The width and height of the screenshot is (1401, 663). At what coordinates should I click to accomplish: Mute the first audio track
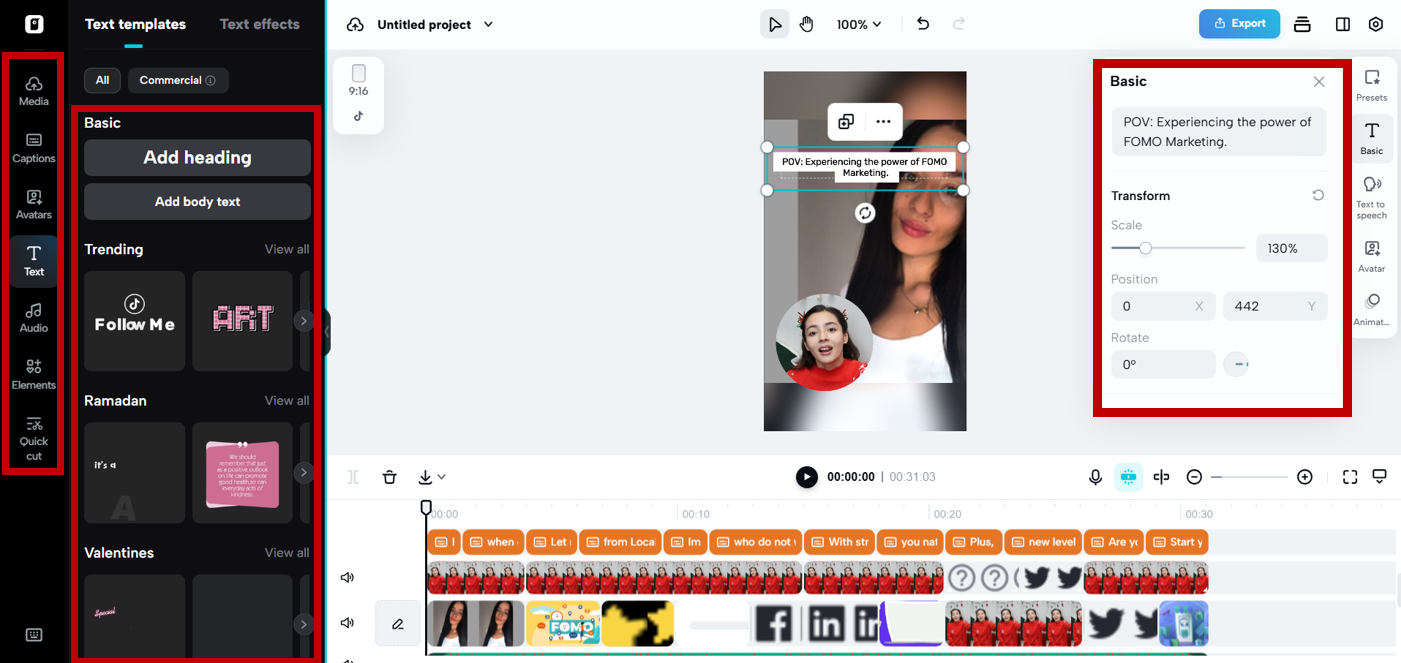click(347, 577)
